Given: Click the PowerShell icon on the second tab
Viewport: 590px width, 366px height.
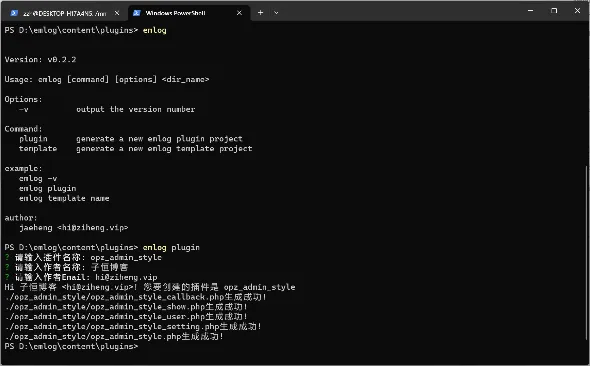Looking at the screenshot, I should point(137,13).
